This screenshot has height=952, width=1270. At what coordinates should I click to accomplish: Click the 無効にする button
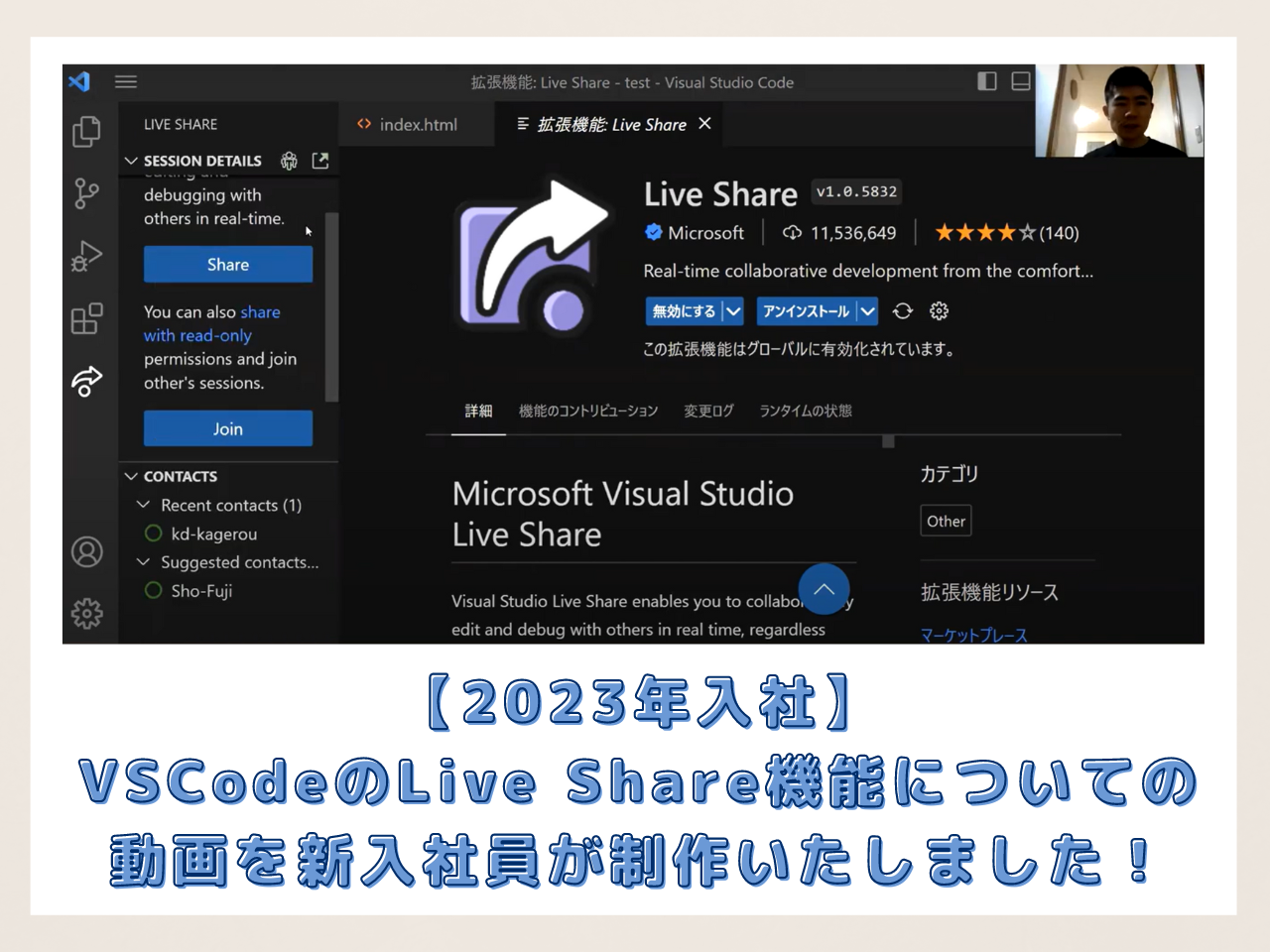pyautogui.click(x=684, y=311)
